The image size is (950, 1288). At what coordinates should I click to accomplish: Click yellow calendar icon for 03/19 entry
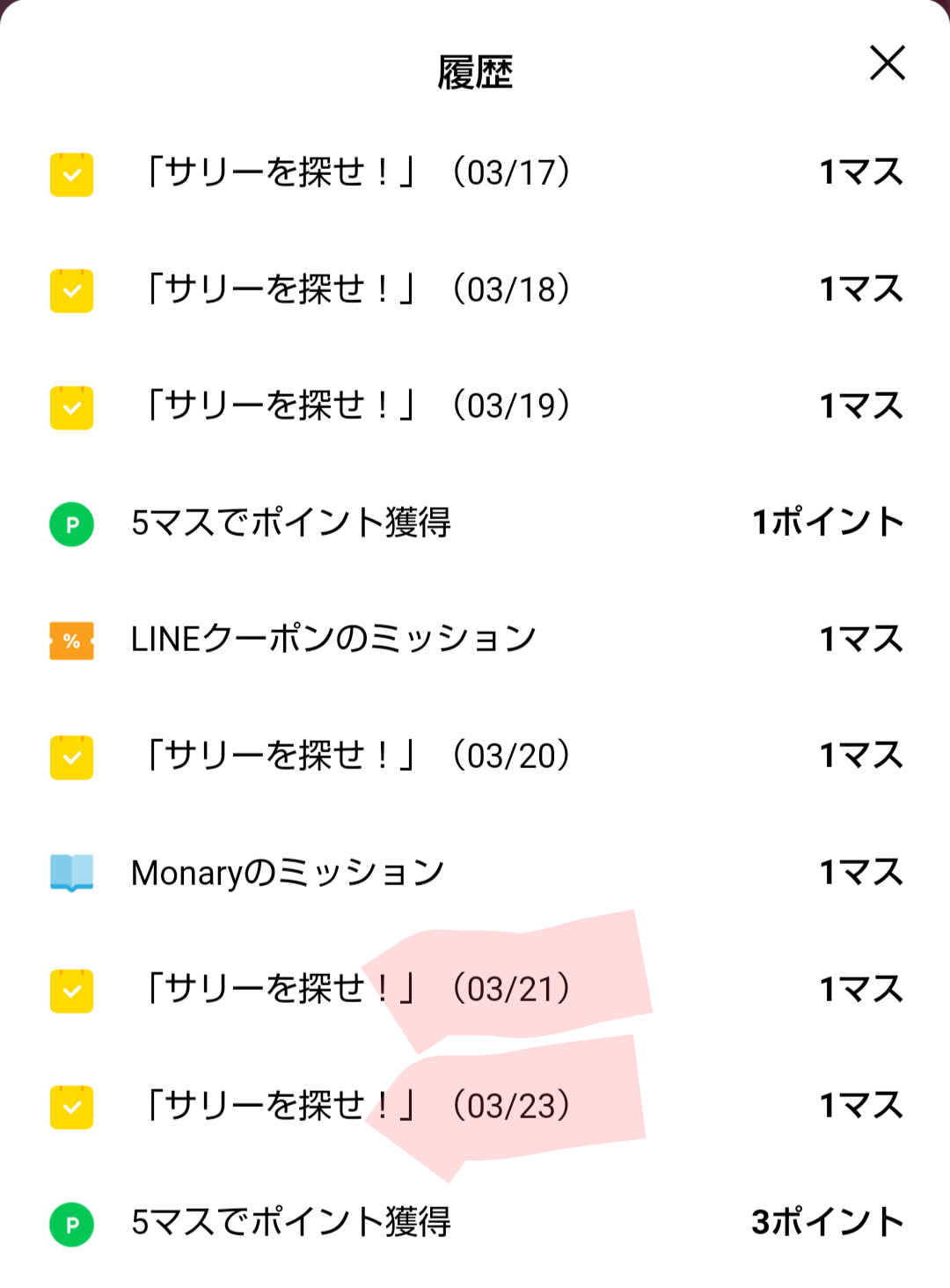(x=72, y=407)
